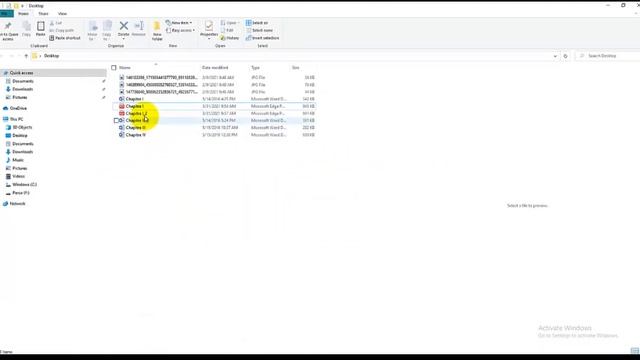Tick the Name header select-all checkbox

tap(114, 68)
